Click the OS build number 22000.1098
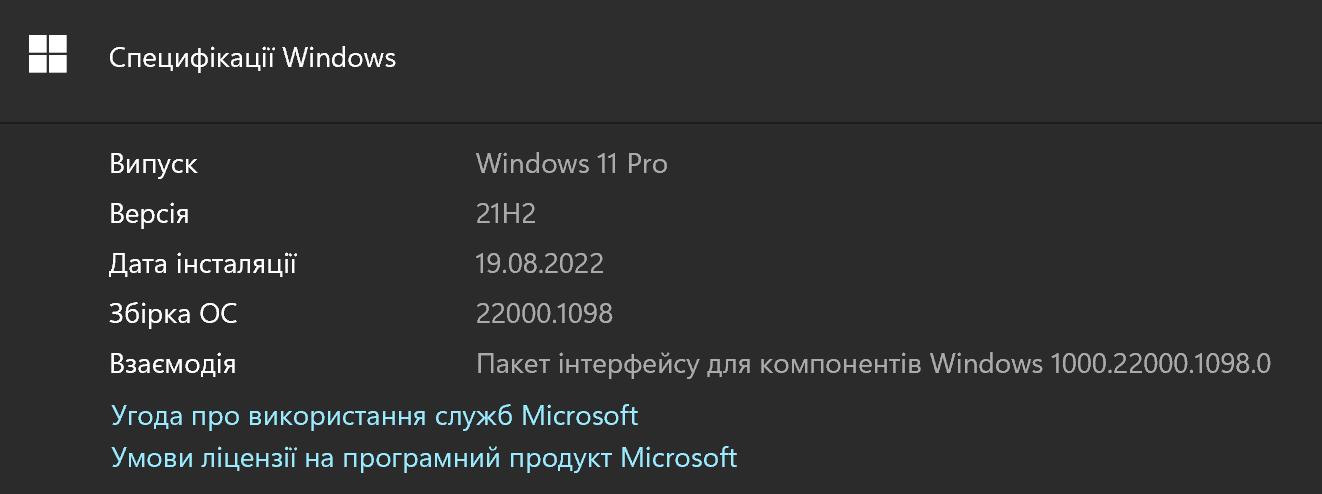This screenshot has width=1322, height=494. [x=544, y=314]
